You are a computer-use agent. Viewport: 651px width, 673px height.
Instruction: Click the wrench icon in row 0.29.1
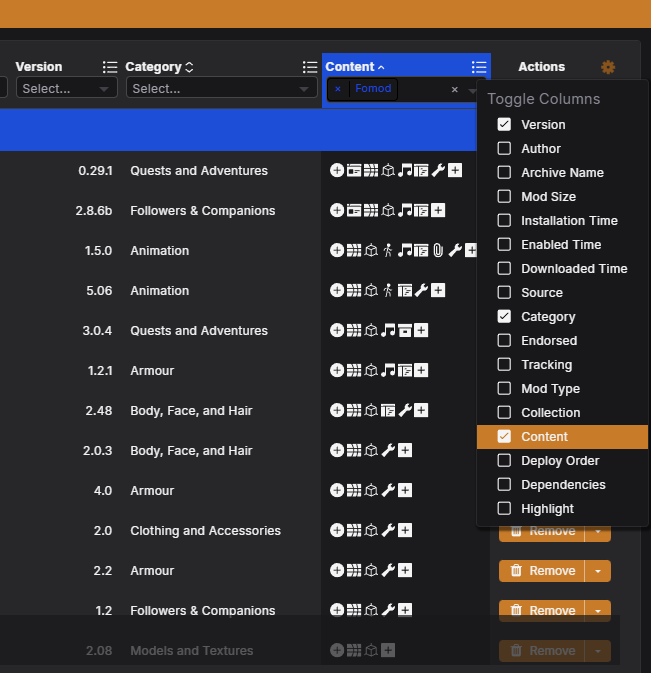click(x=438, y=170)
